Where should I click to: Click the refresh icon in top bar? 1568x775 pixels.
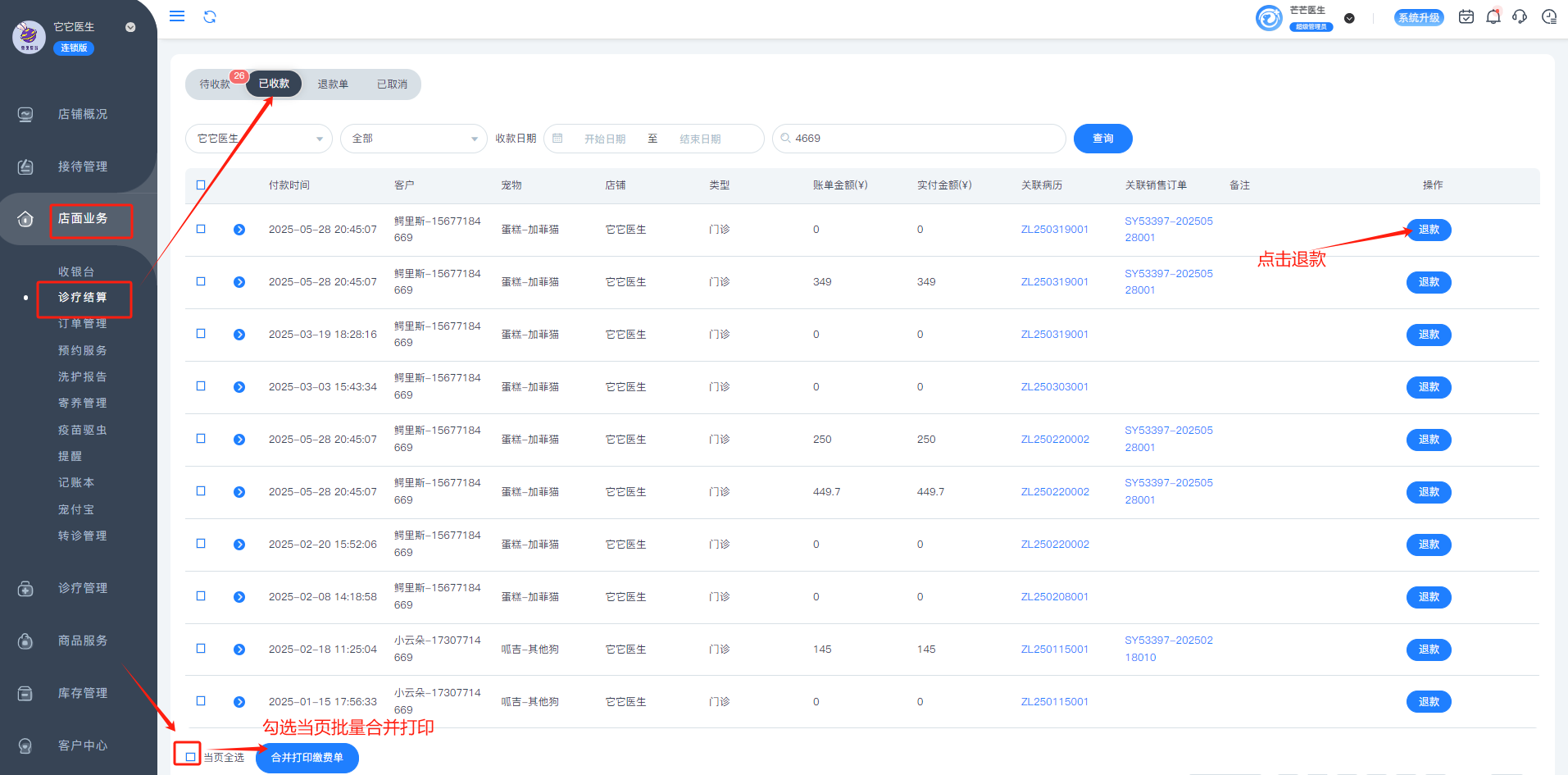(x=210, y=16)
